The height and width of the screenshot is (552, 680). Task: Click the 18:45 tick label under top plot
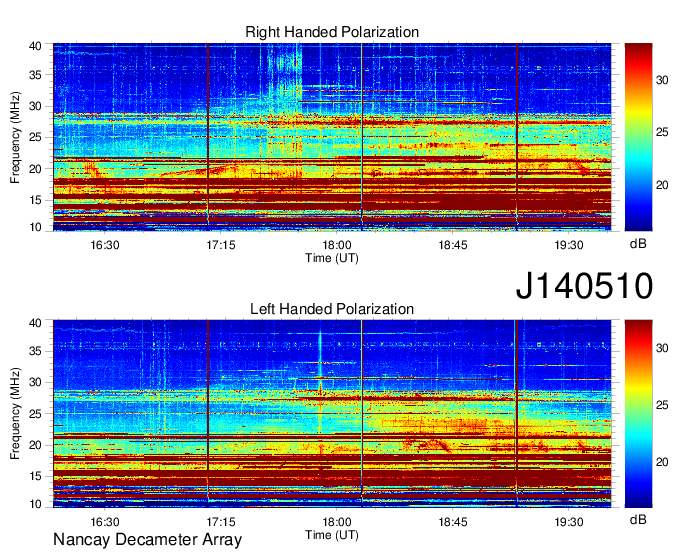click(453, 245)
